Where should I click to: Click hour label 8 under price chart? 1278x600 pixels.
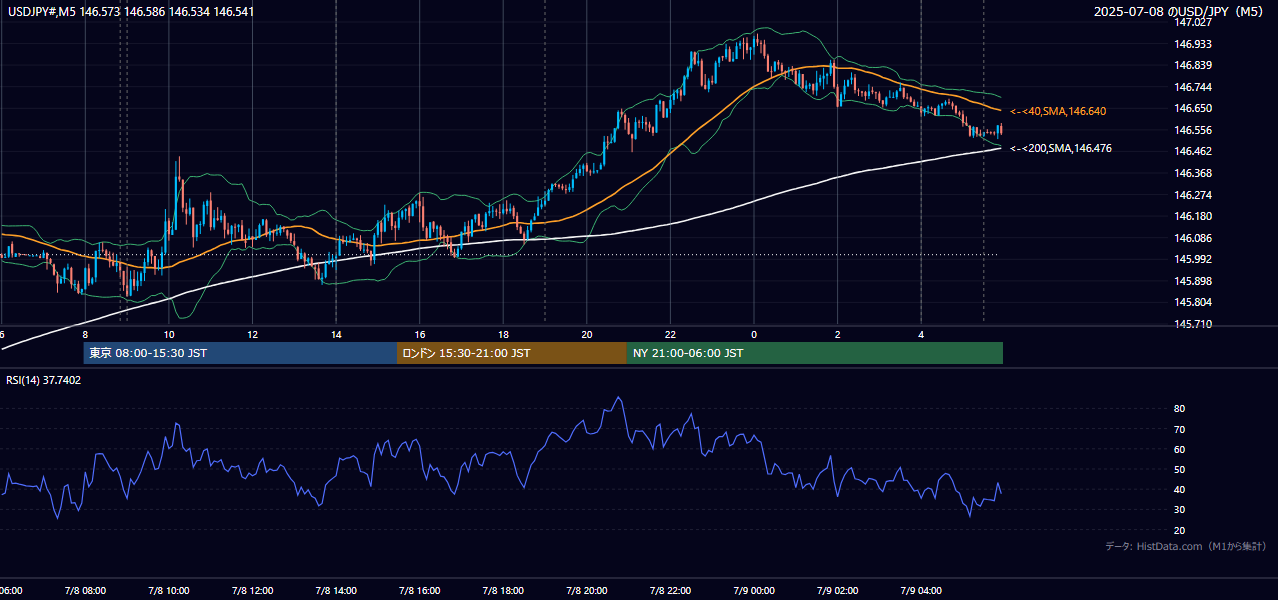click(85, 334)
